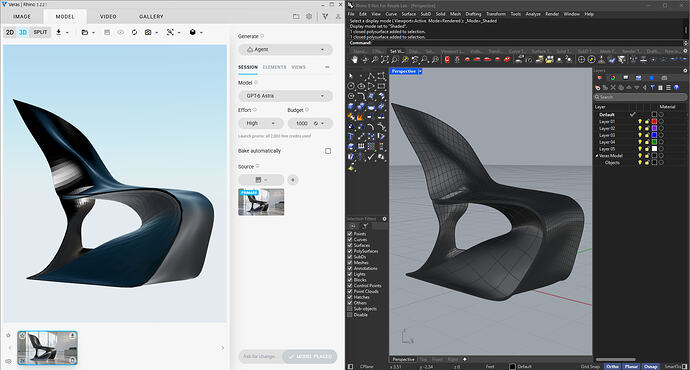Click the Veras V logo icon in header
This screenshot has height=370, width=690.
[325, 16]
